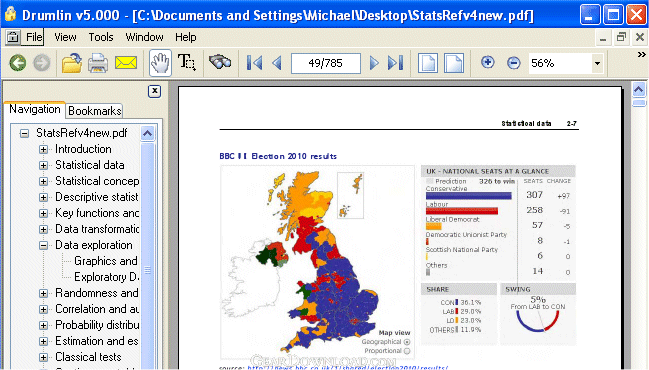The width and height of the screenshot is (649, 370).
Task: Open the Tools menu
Action: 101,37
